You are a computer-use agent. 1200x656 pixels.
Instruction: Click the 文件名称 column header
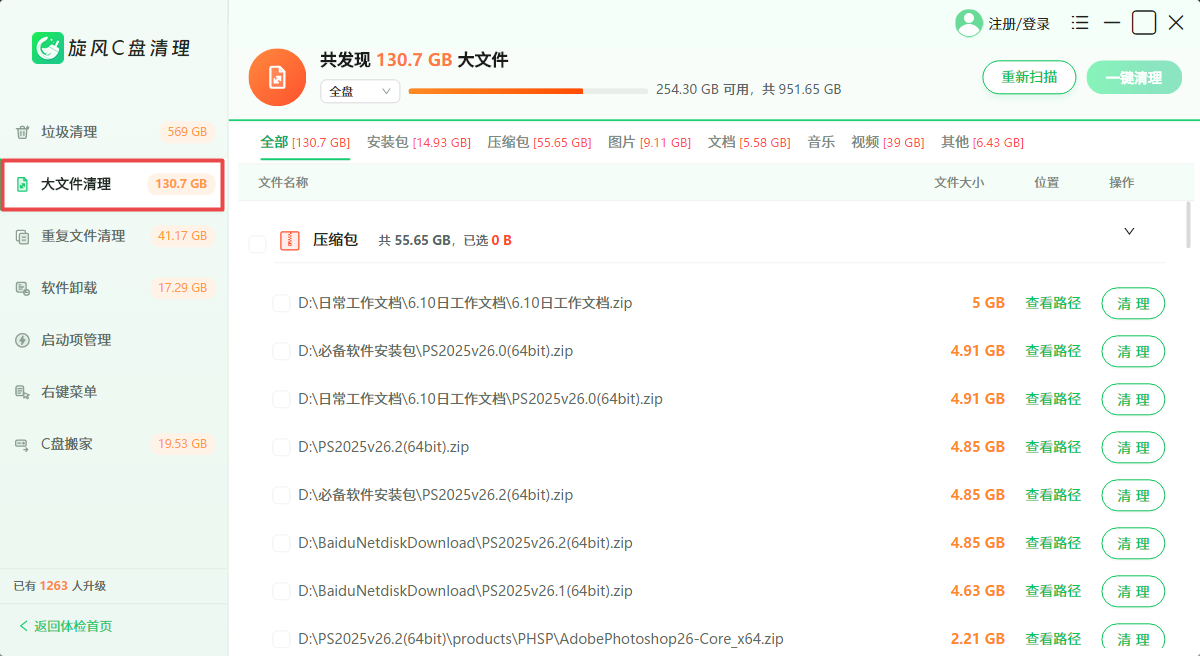[283, 182]
